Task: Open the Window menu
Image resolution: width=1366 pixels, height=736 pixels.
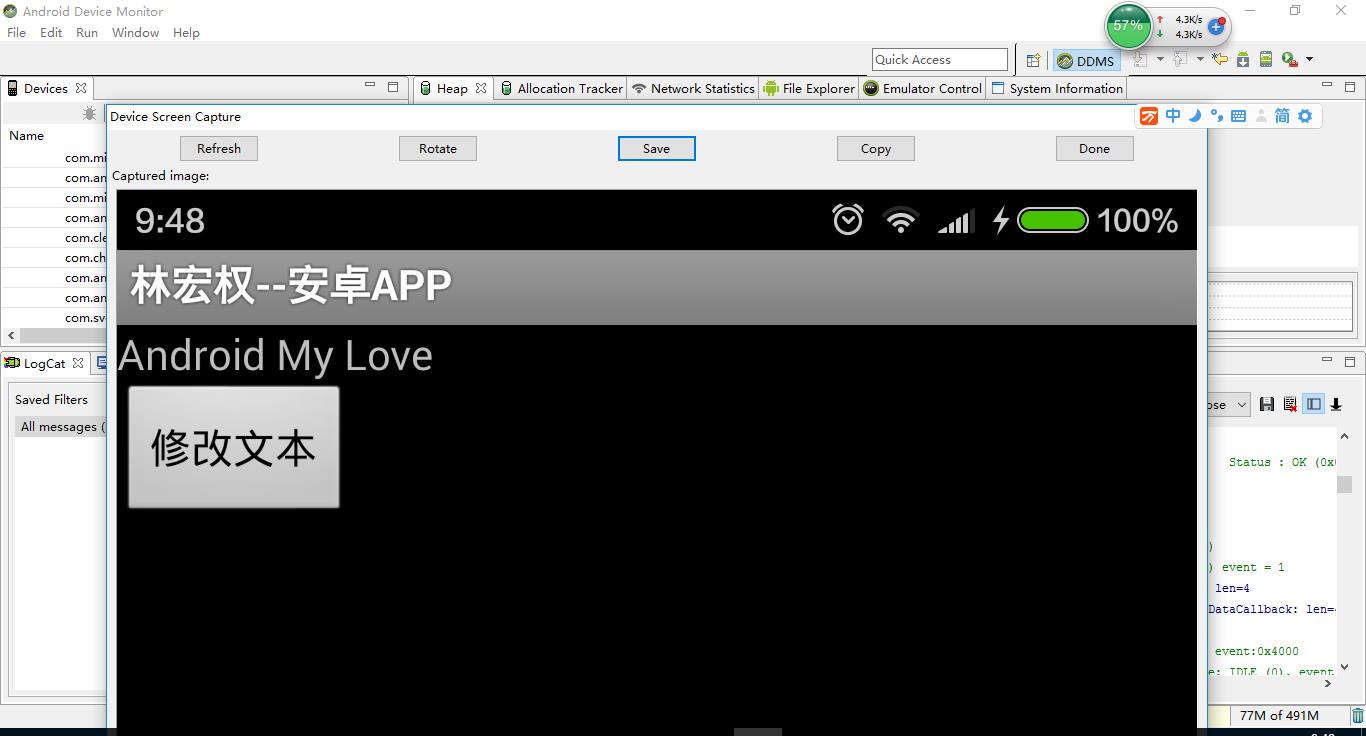Action: pyautogui.click(x=135, y=32)
